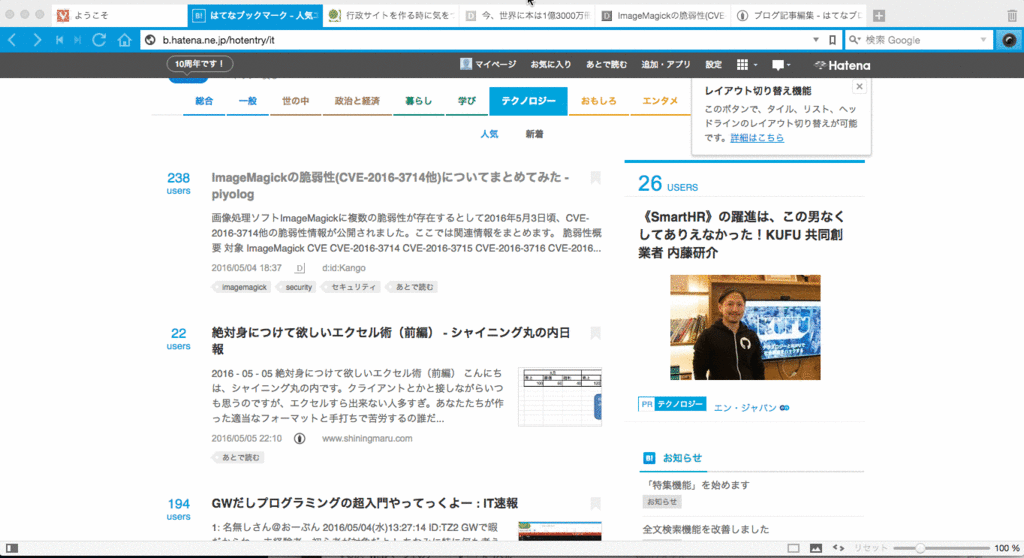Go back with the browser back arrow
The width and height of the screenshot is (1024, 558).
pos(12,40)
